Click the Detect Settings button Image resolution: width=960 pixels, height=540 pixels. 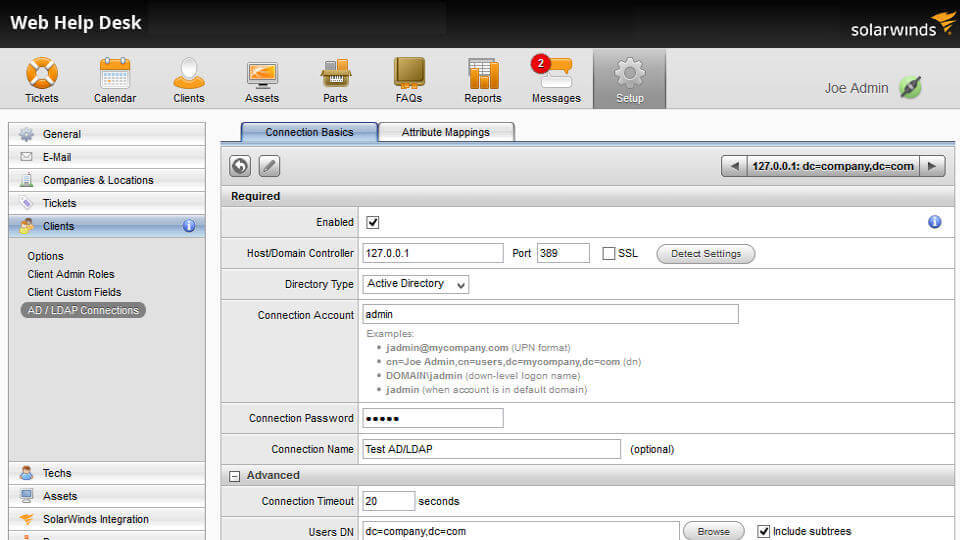(705, 253)
